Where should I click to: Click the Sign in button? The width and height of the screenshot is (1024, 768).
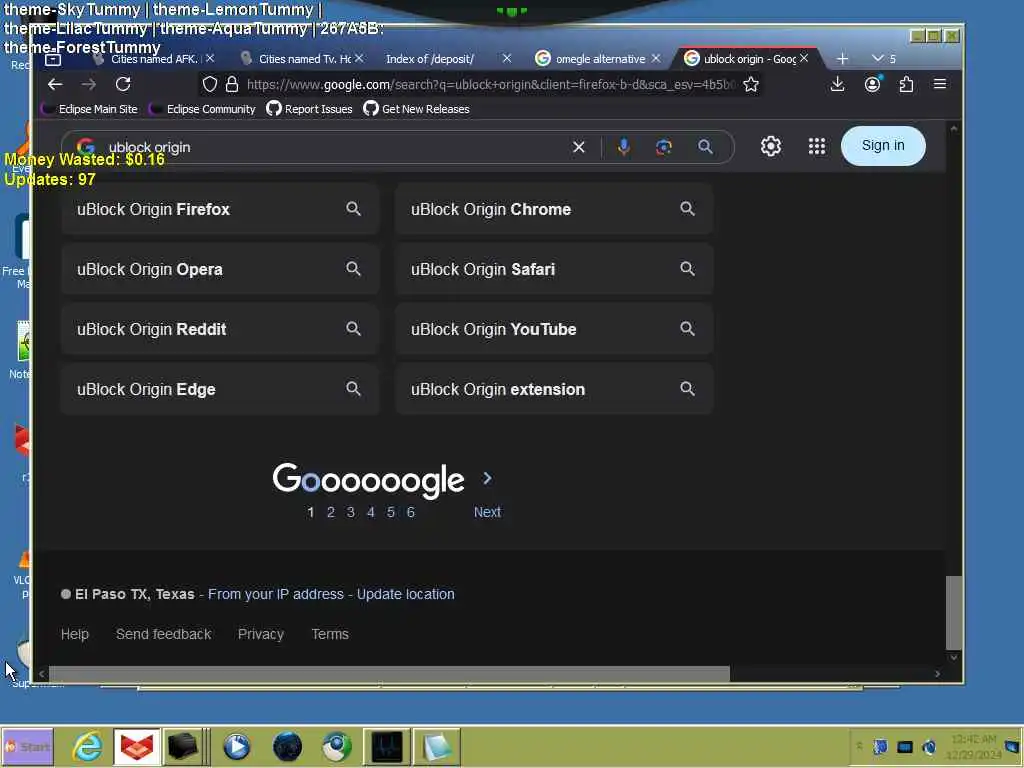coord(883,146)
